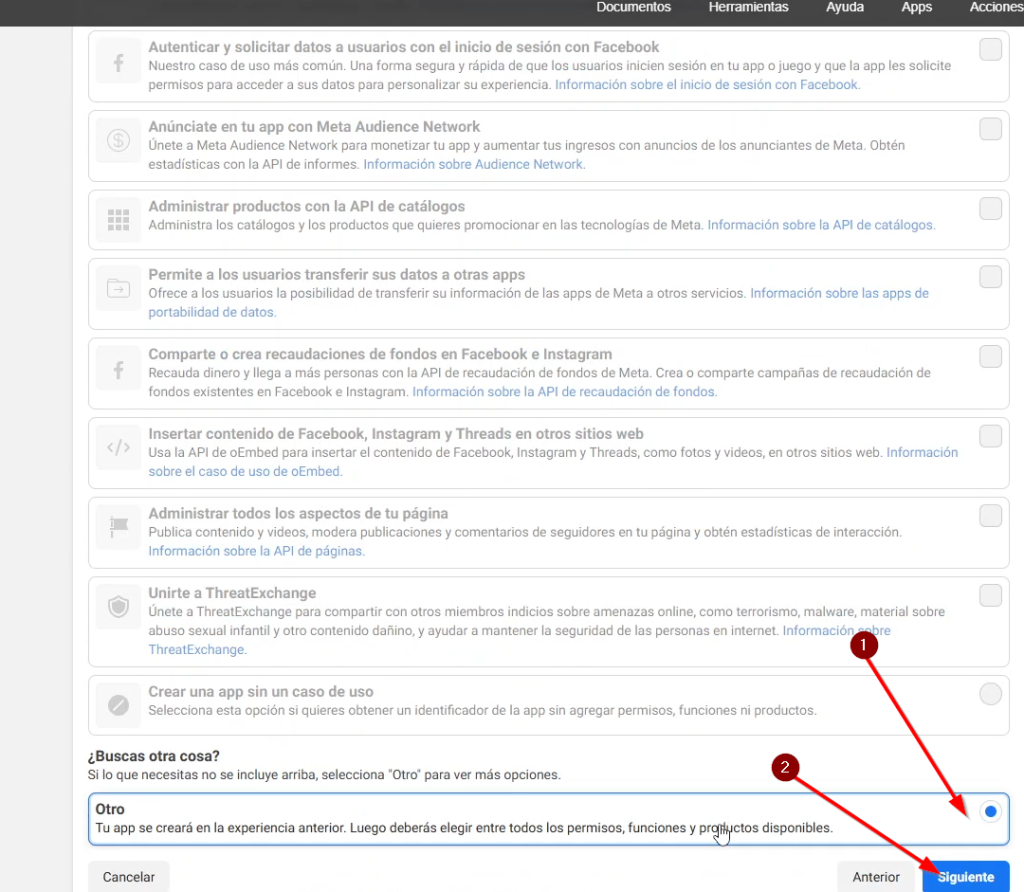The image size is (1024, 892).
Task: Click the folder transfer icon for data portability
Action: pyautogui.click(x=118, y=288)
